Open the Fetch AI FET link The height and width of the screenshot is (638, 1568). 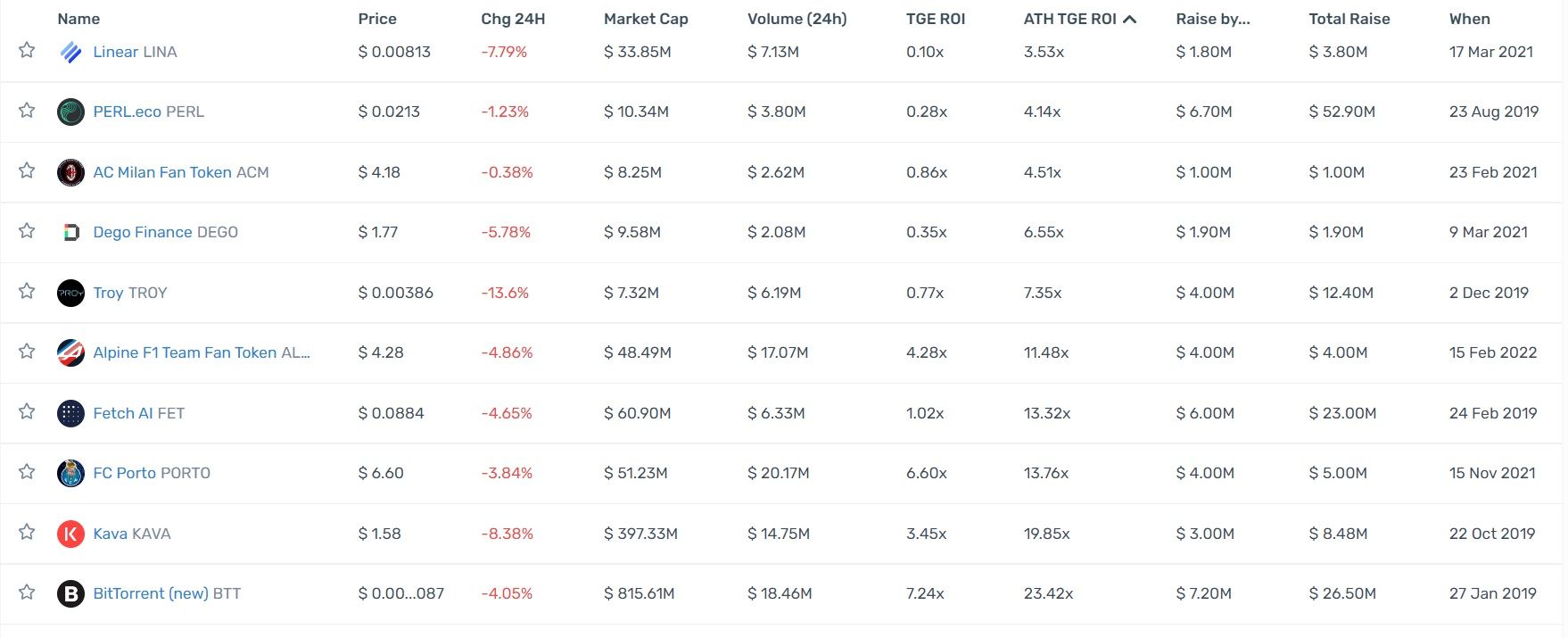point(138,413)
